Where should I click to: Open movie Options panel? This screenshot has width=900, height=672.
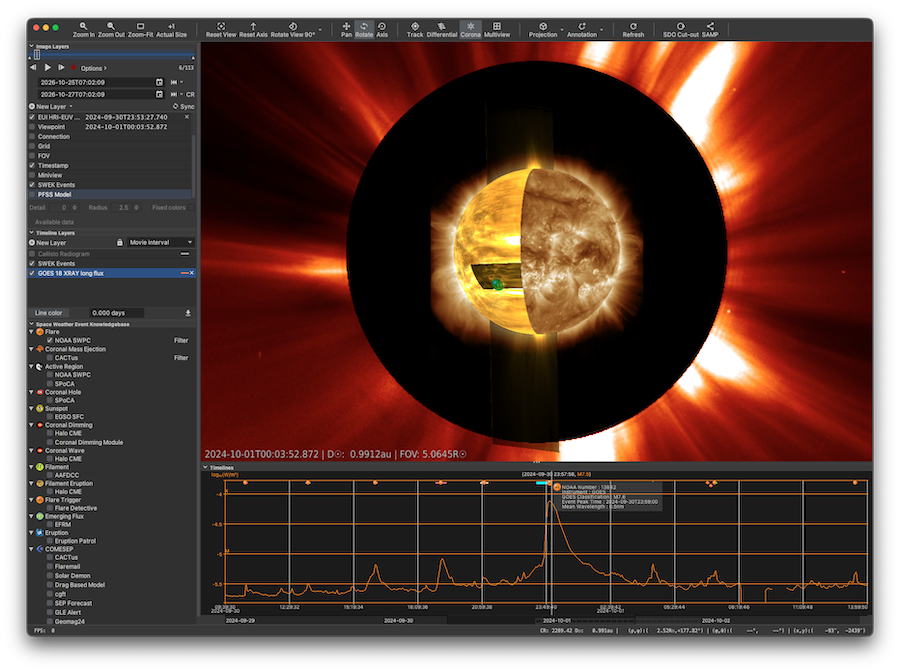point(93,68)
